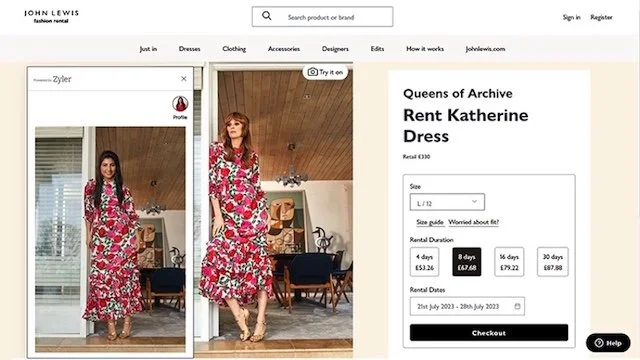Viewport: 640px width, 360px height.
Task: Open the Accessories navigation item
Action: 284,49
